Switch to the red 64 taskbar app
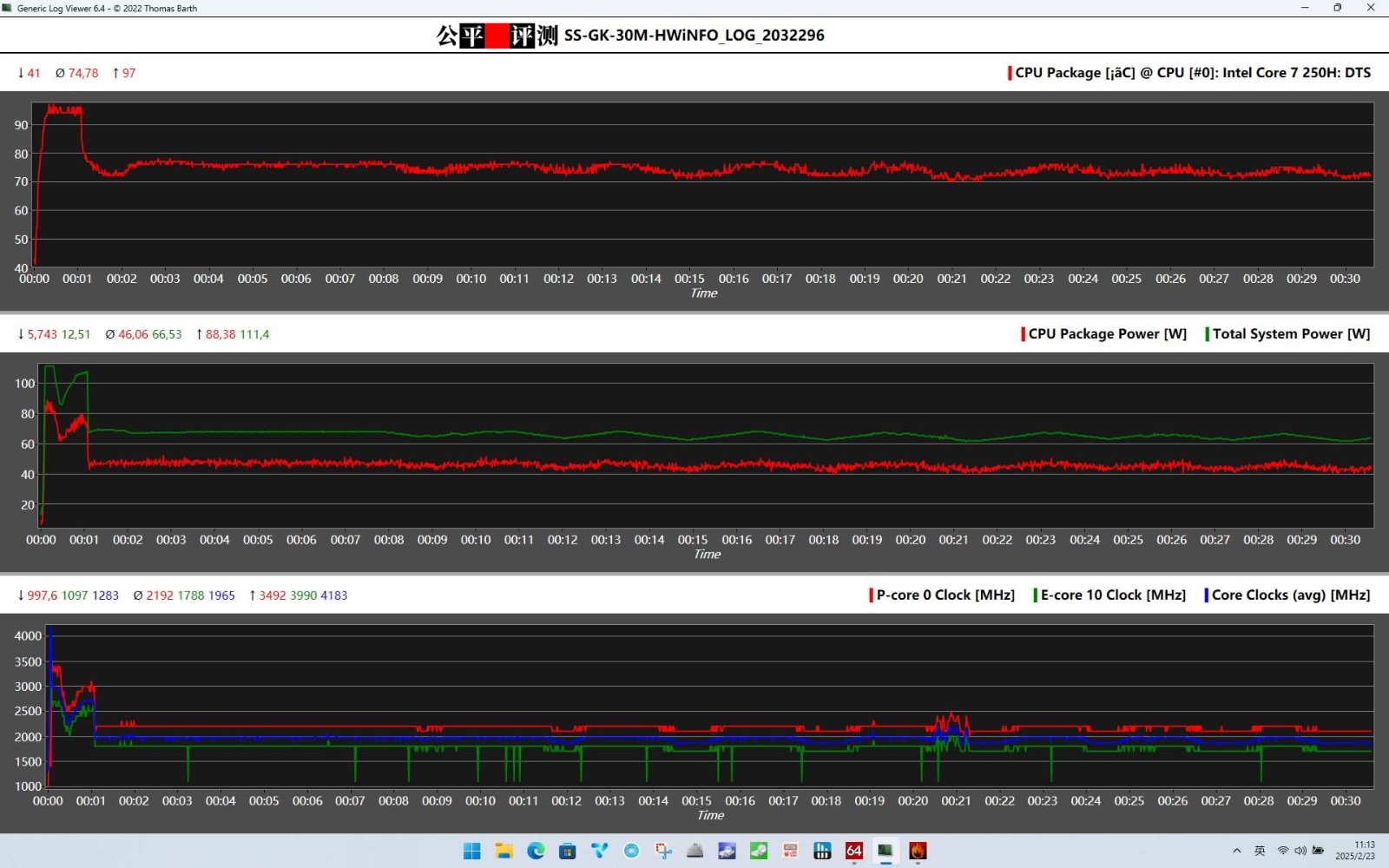The height and width of the screenshot is (868, 1389). pos(854,851)
